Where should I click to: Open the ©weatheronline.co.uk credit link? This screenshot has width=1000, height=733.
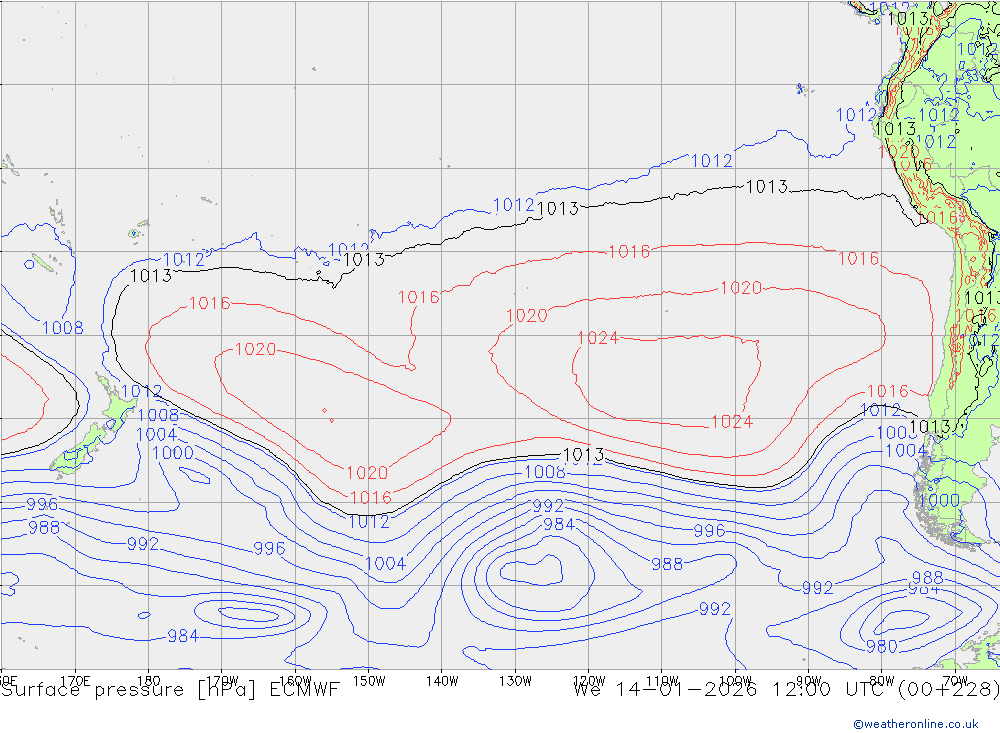(x=916, y=724)
